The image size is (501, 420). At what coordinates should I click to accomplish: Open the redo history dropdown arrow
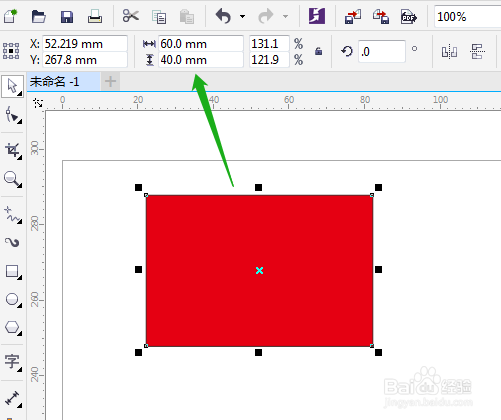[285, 16]
